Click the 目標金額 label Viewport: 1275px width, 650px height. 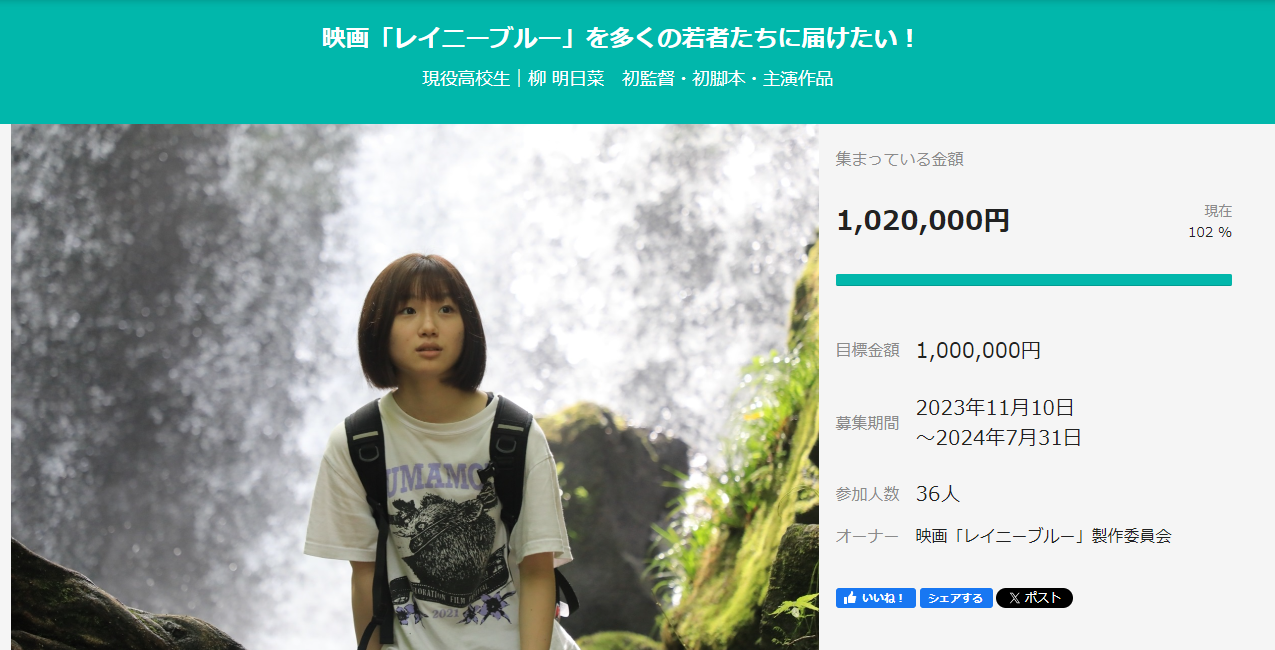tap(868, 350)
